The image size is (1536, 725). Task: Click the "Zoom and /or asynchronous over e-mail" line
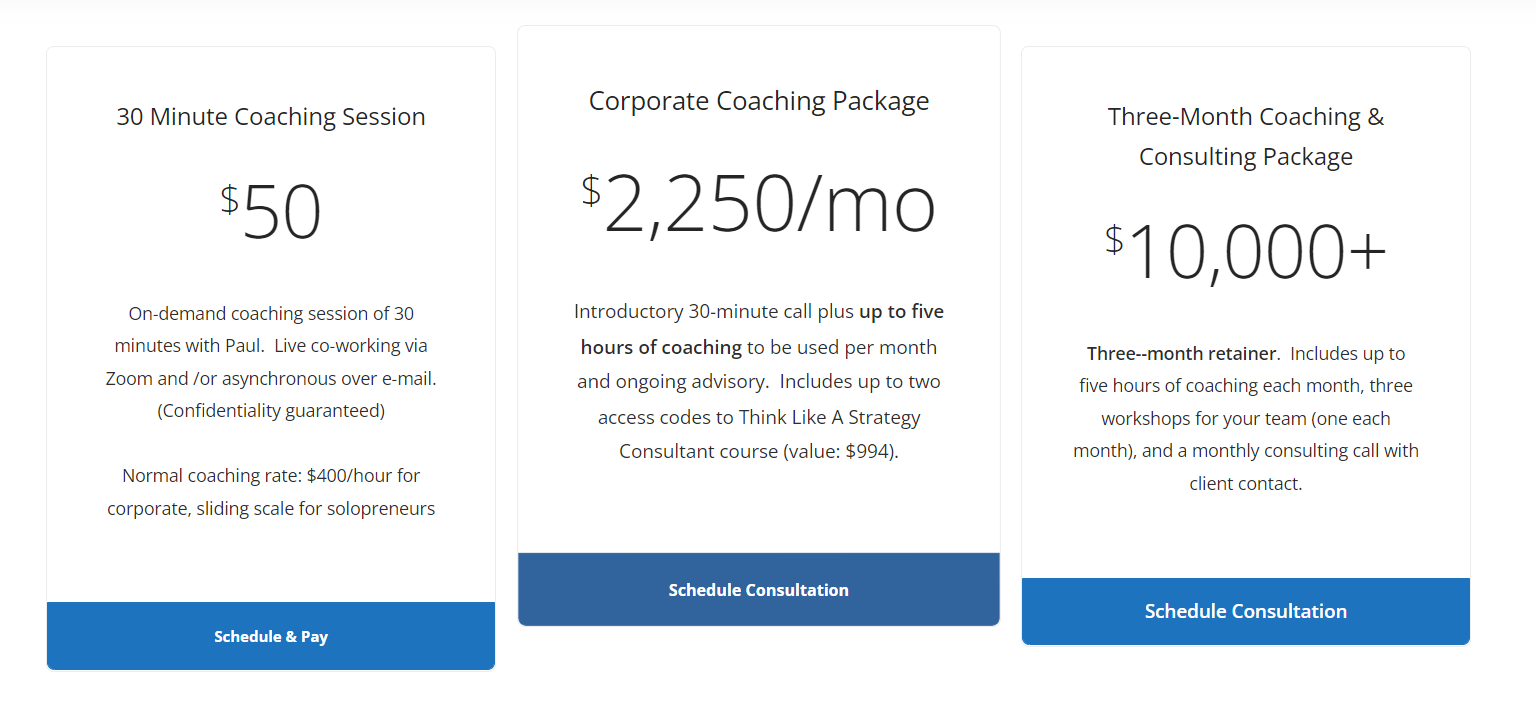pos(271,379)
